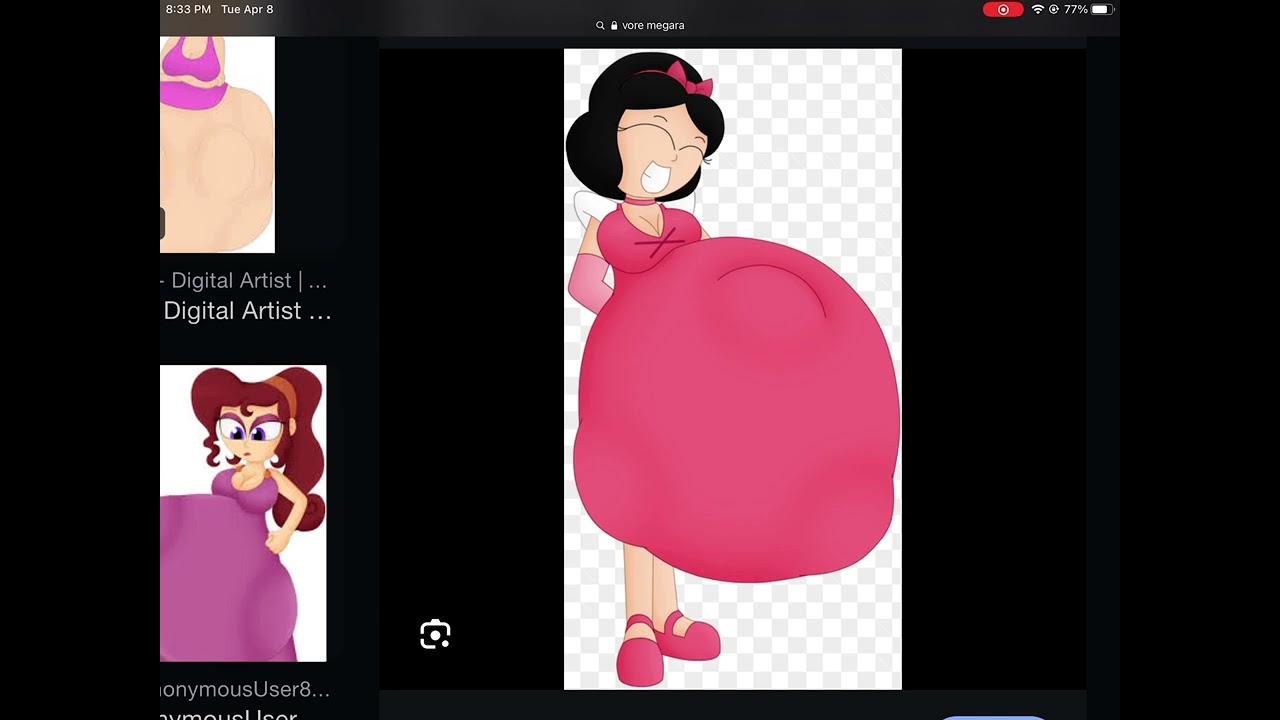This screenshot has width=1280, height=720.
Task: Tap the battery status icon
Action: tap(1102, 9)
